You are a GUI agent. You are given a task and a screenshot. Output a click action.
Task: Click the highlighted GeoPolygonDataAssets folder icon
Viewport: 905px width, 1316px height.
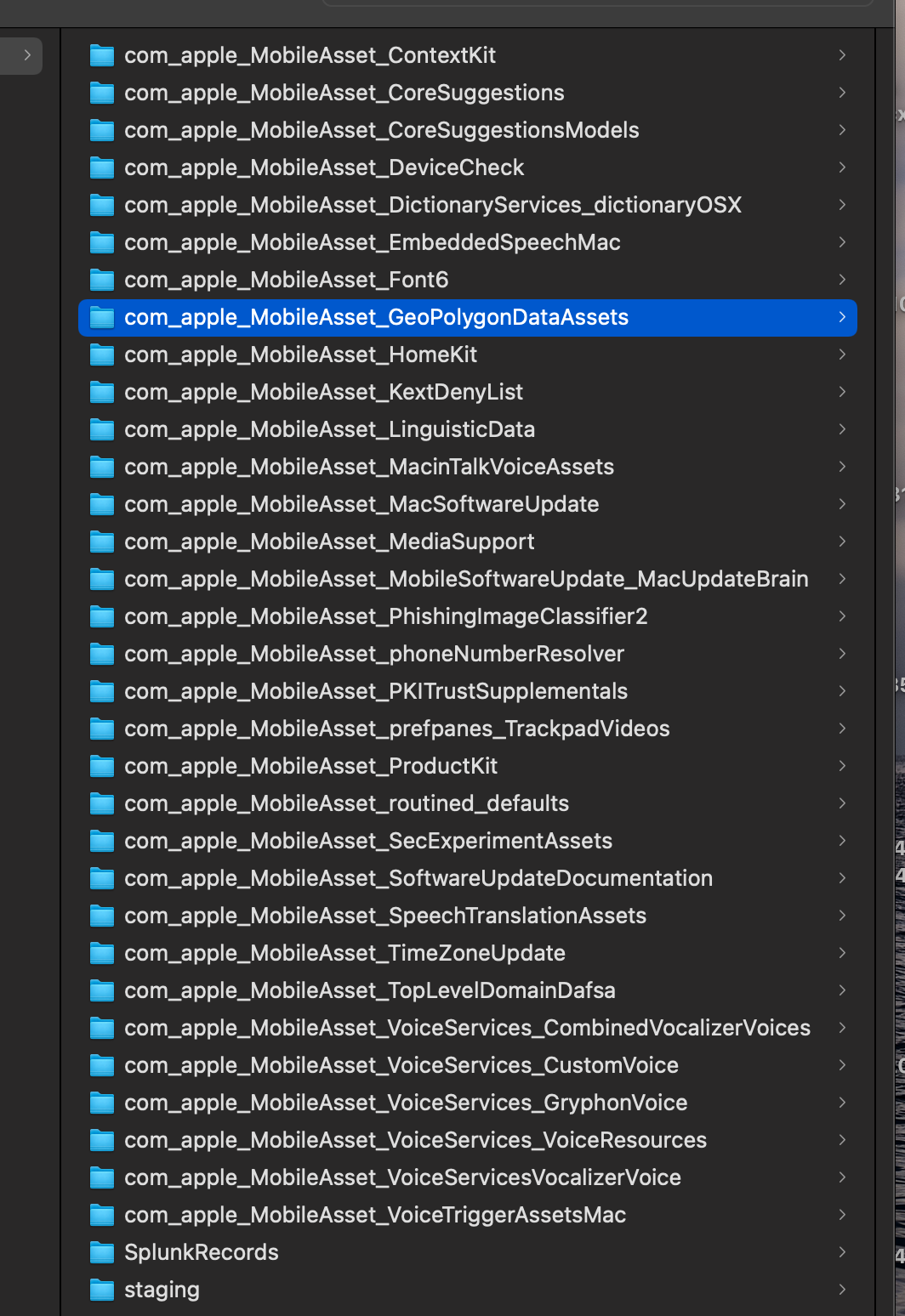102,317
